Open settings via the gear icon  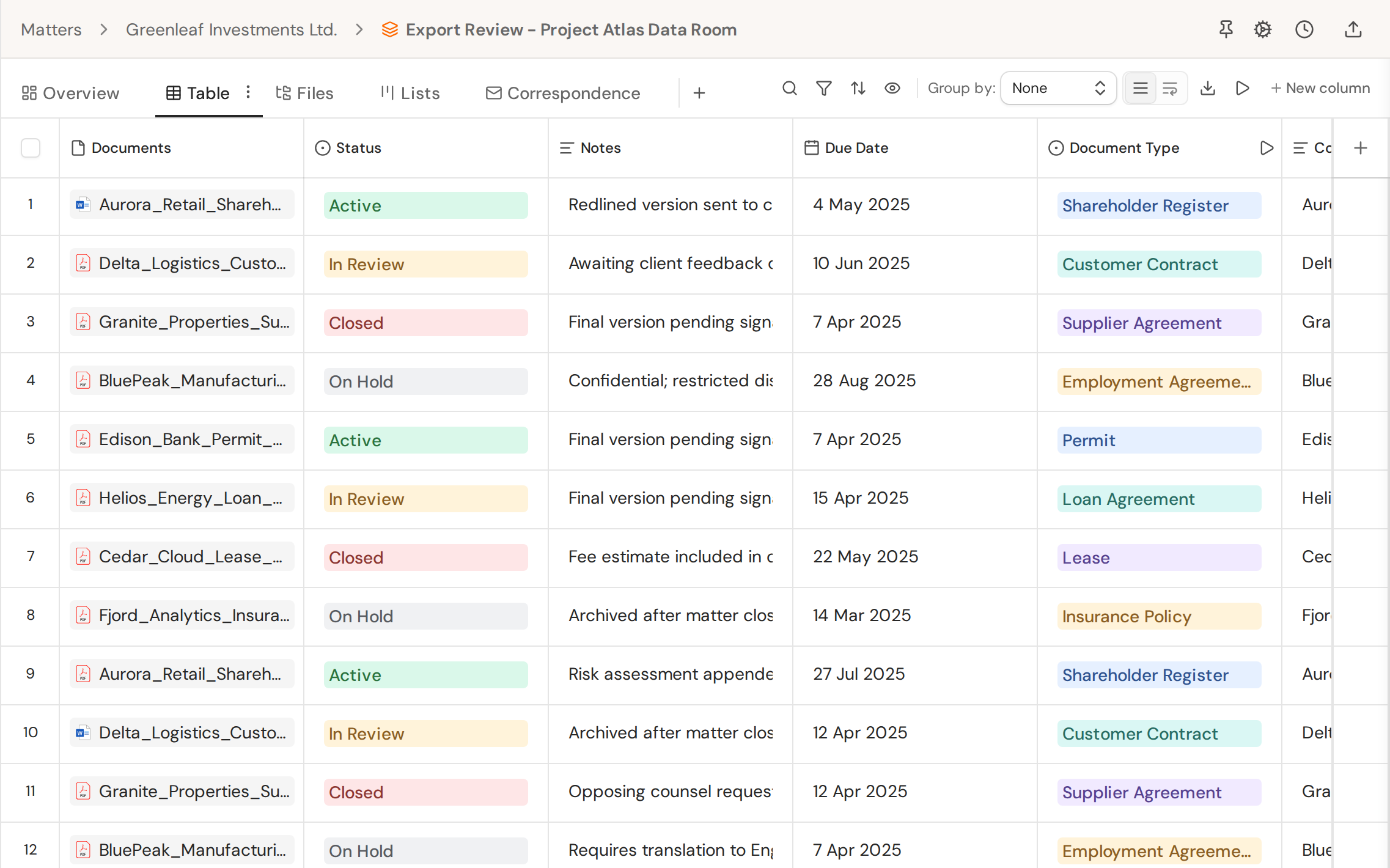[x=1263, y=29]
